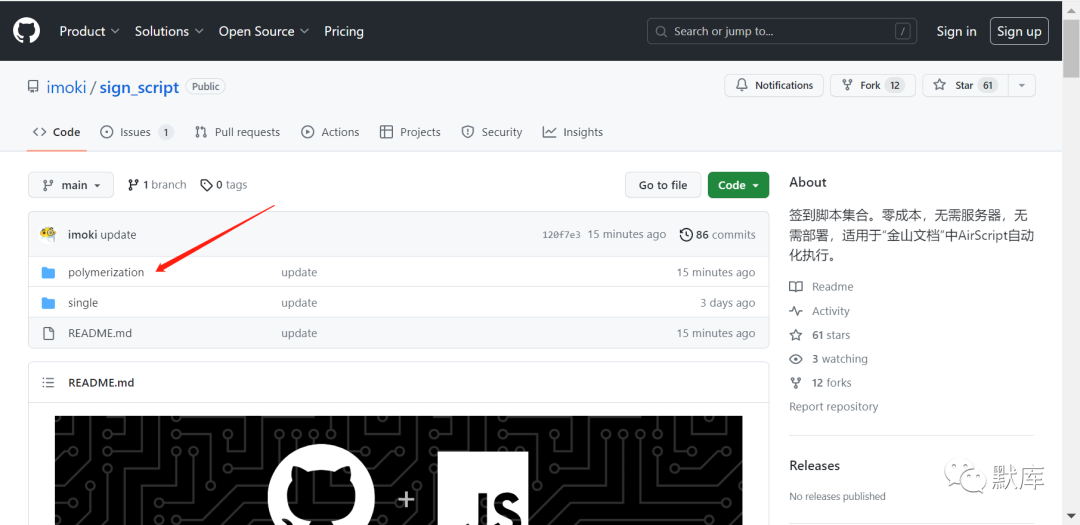Open the polymerization folder

click(106, 272)
